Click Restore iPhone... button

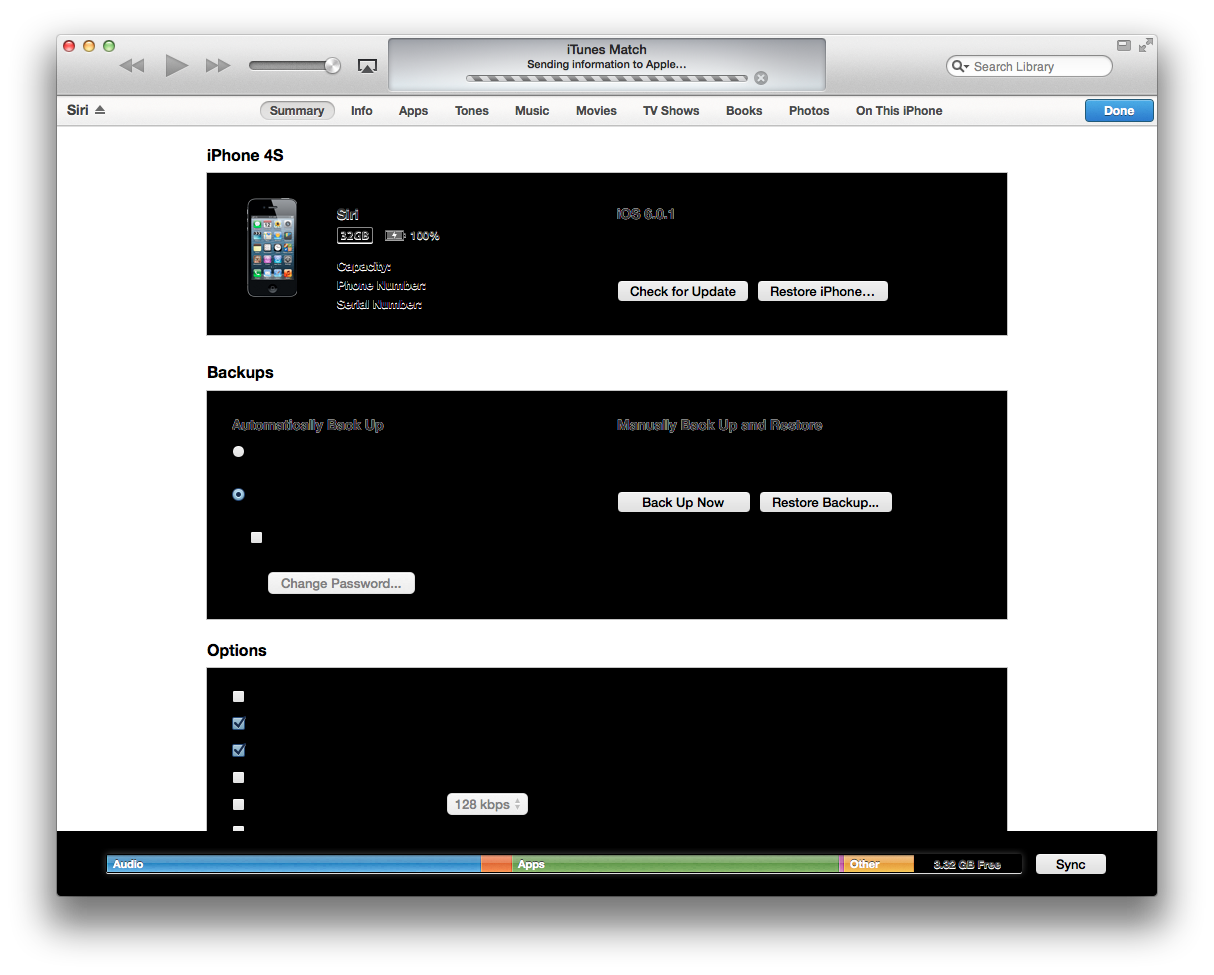[x=822, y=291]
